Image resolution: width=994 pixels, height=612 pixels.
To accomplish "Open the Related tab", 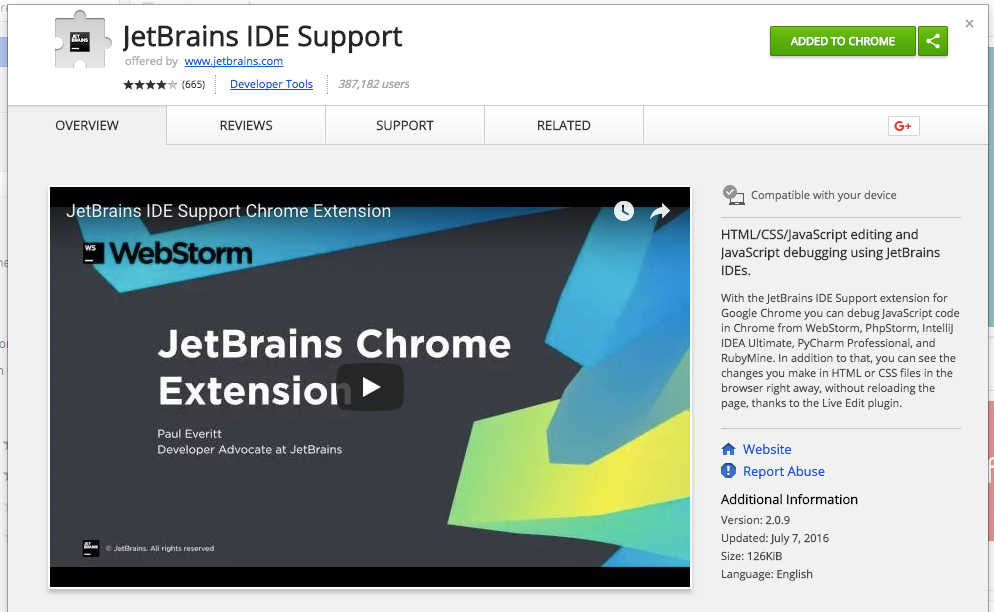I will tap(564, 126).
